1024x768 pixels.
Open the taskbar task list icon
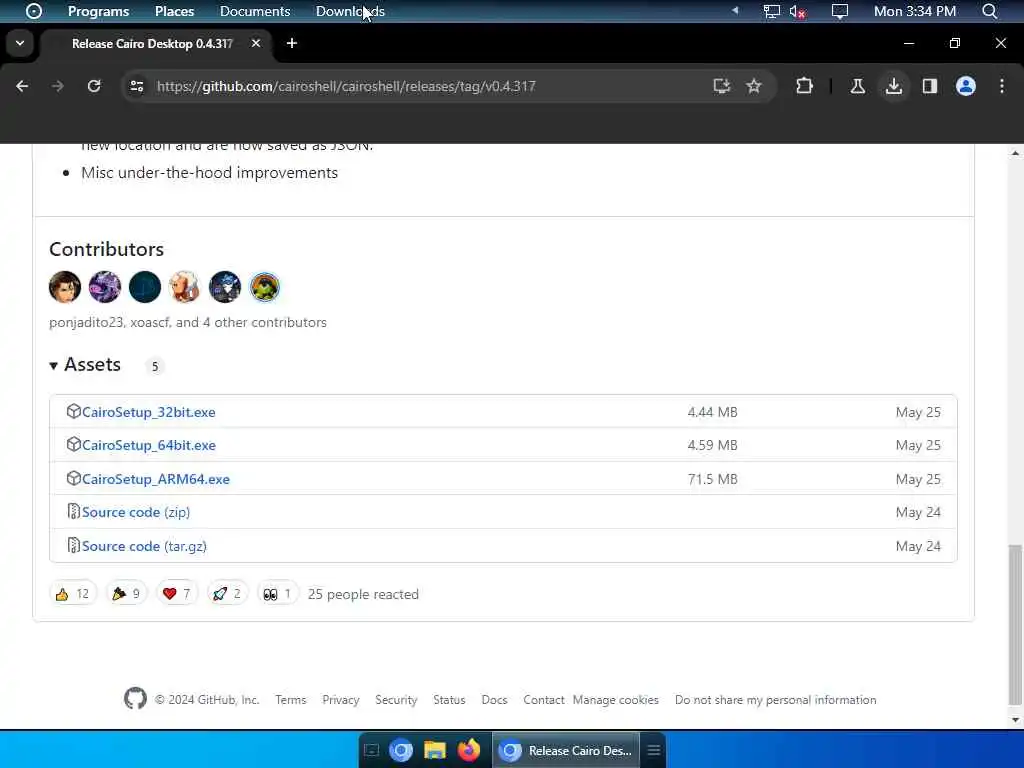[654, 750]
